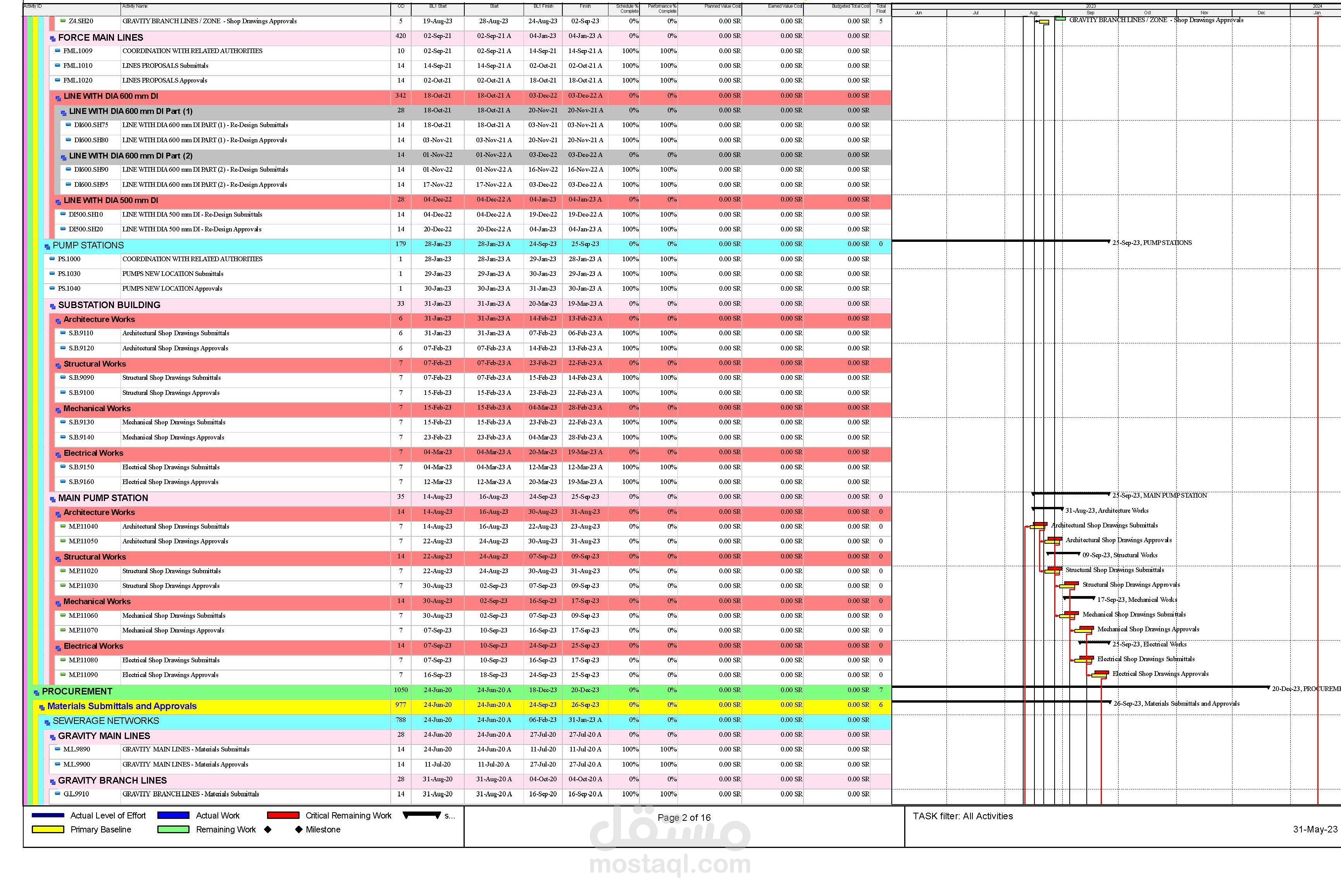Viewport: 1341px width, 896px height.
Task: Click the Milestone diamond in legend
Action: (x=298, y=829)
